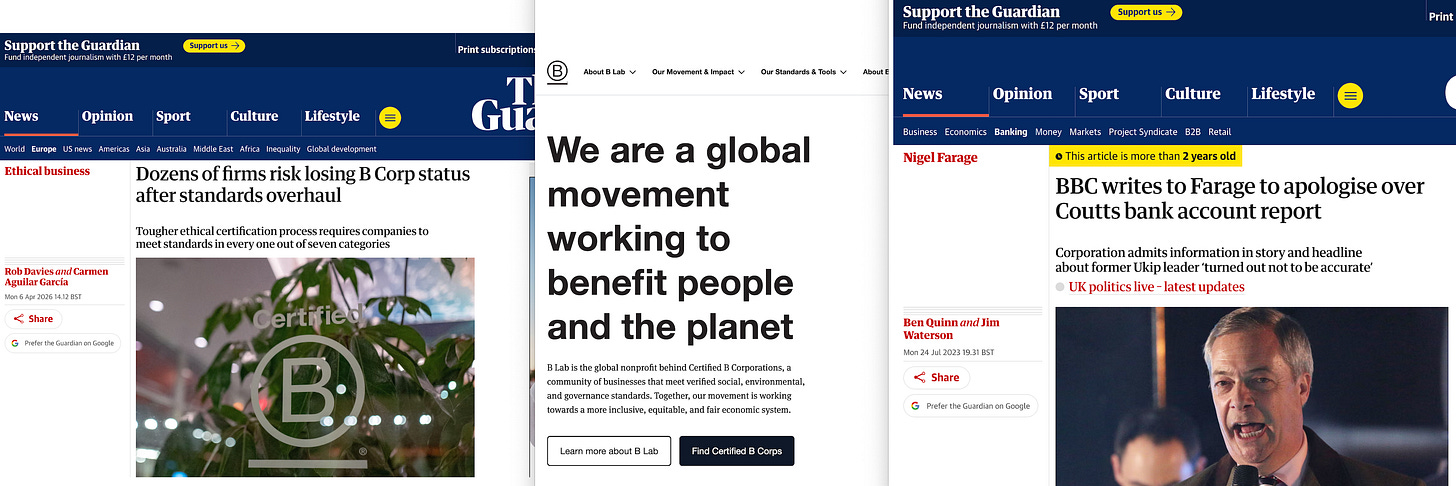The image size is (1456, 486).
Task: Select Retail in right subnavigation
Action: [x=1220, y=132]
